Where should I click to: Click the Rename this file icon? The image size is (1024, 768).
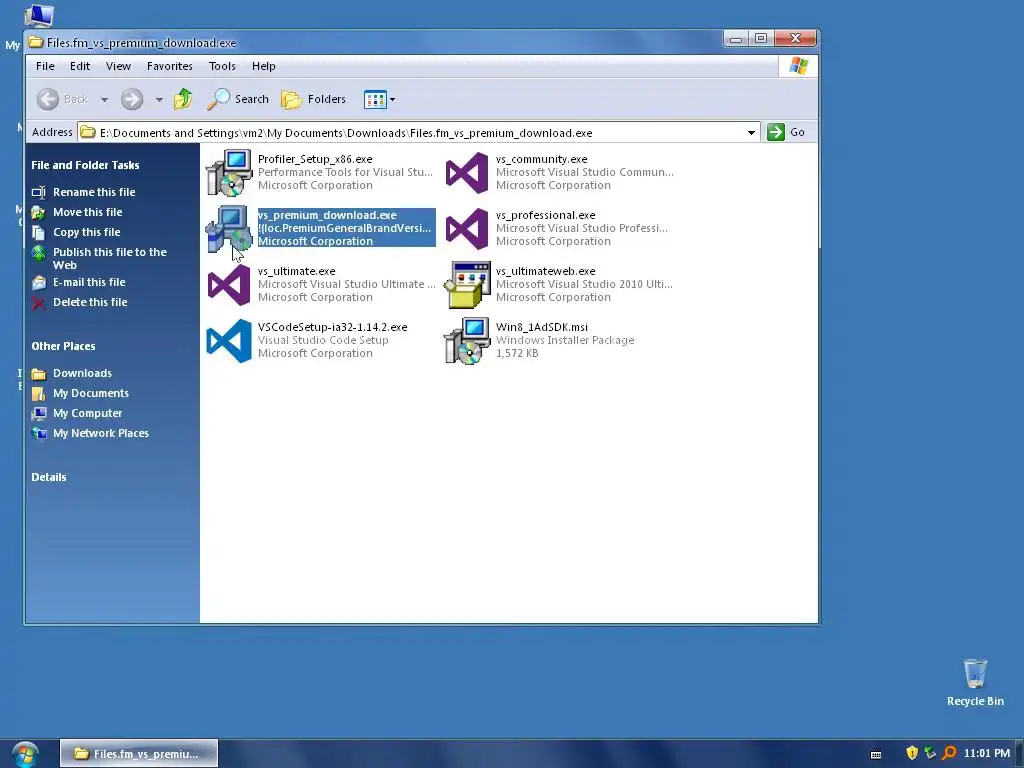pyautogui.click(x=39, y=192)
